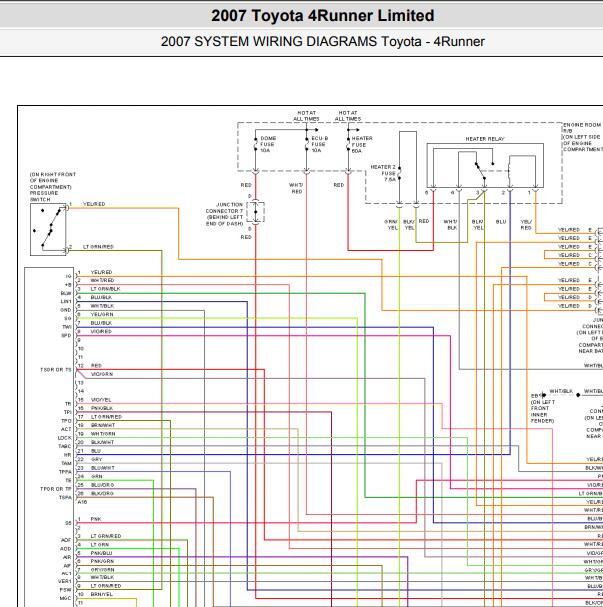Viewport: 603px width, 607px height.
Task: Click the 'HEATER 2 FUSE 7.5A' label
Action: (383, 173)
